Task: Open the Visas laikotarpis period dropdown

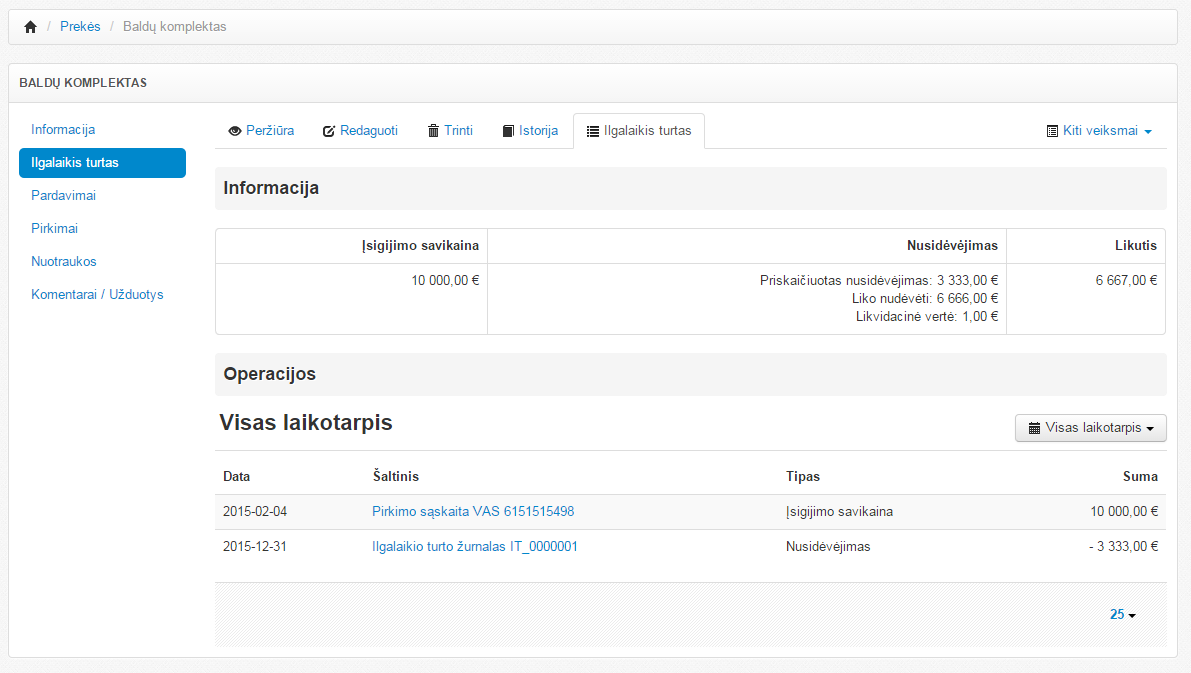Action: [x=1090, y=428]
